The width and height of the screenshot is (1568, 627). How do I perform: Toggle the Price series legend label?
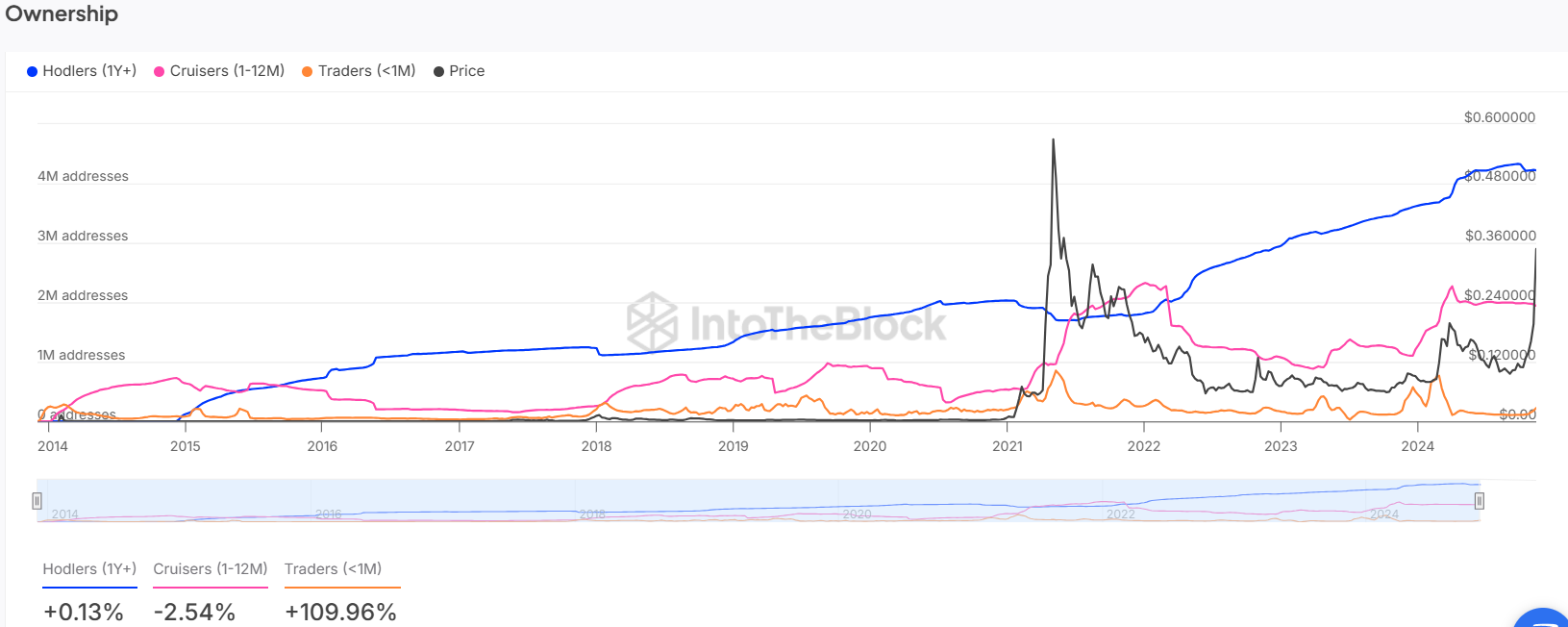click(466, 71)
